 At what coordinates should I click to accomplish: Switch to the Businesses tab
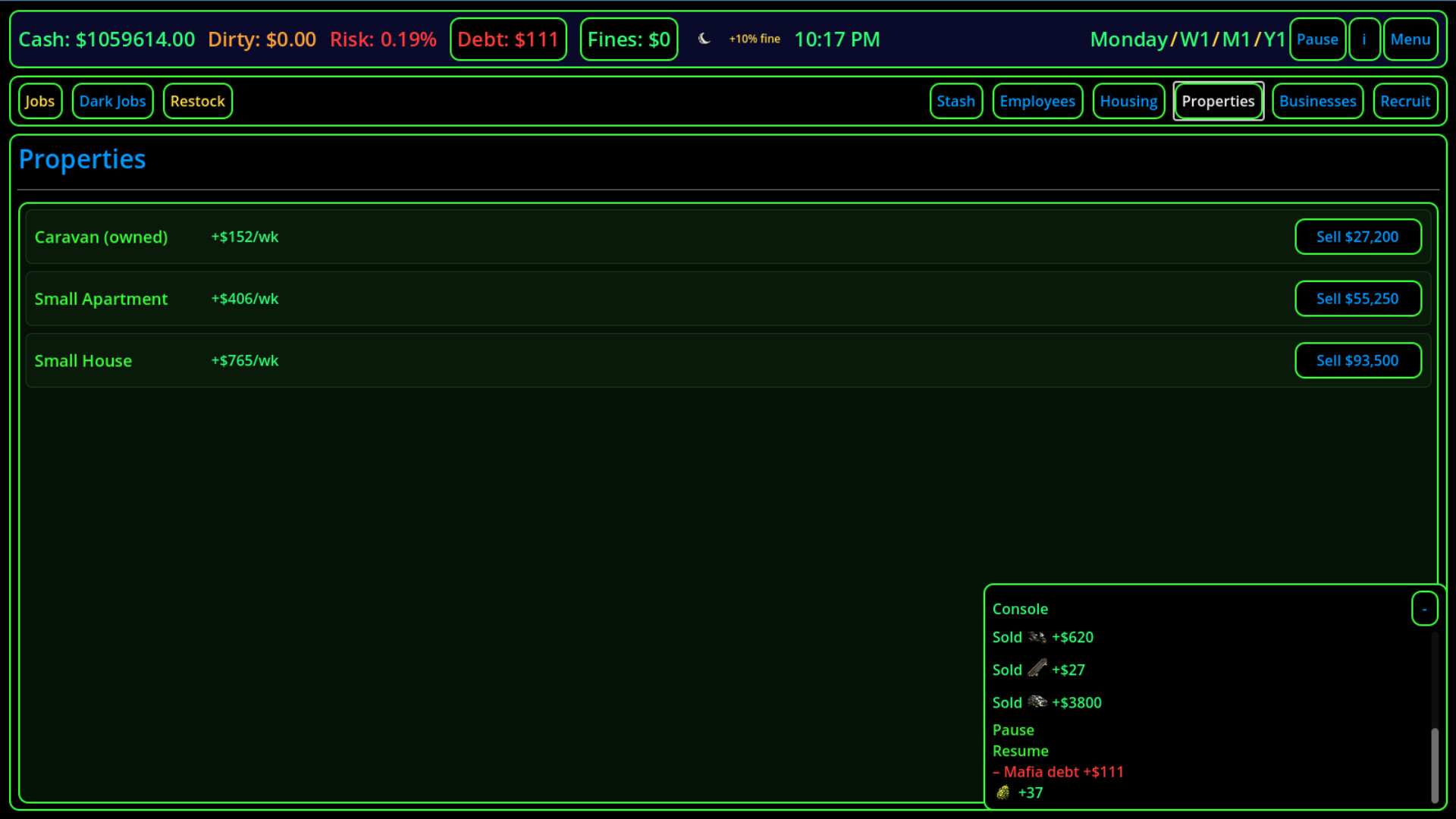pos(1317,100)
